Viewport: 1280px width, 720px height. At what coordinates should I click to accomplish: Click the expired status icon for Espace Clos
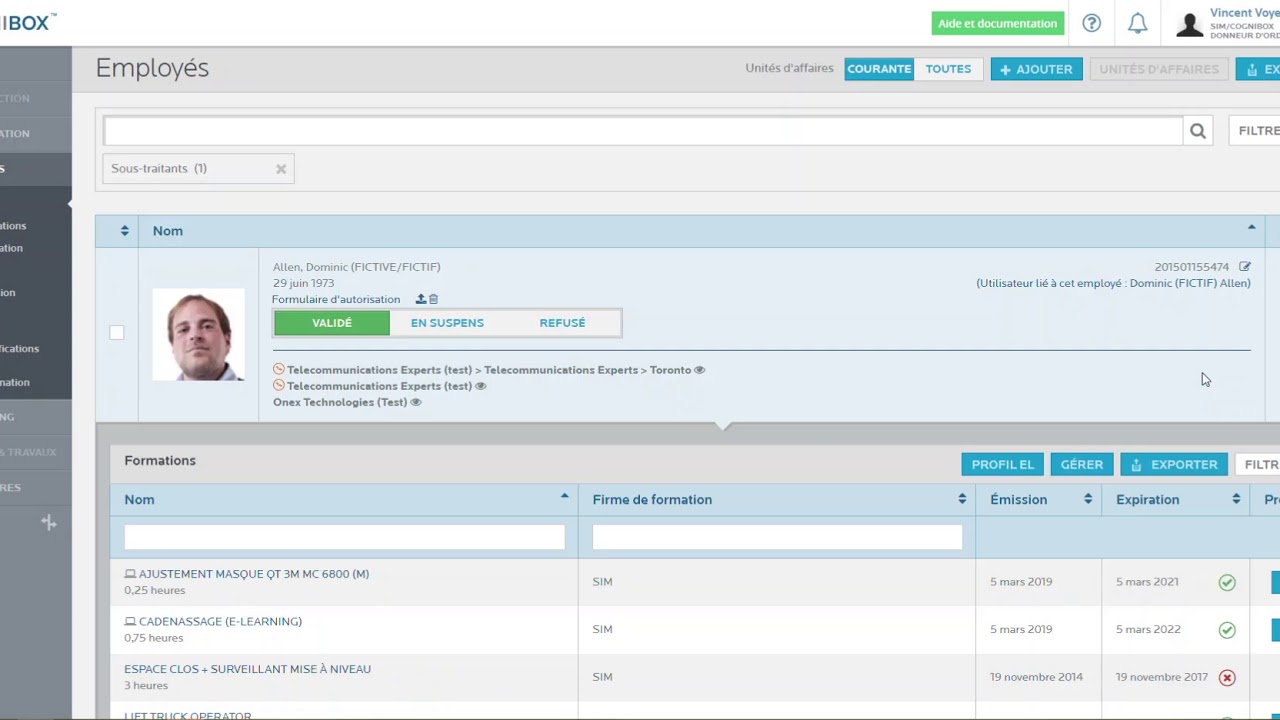pos(1227,677)
